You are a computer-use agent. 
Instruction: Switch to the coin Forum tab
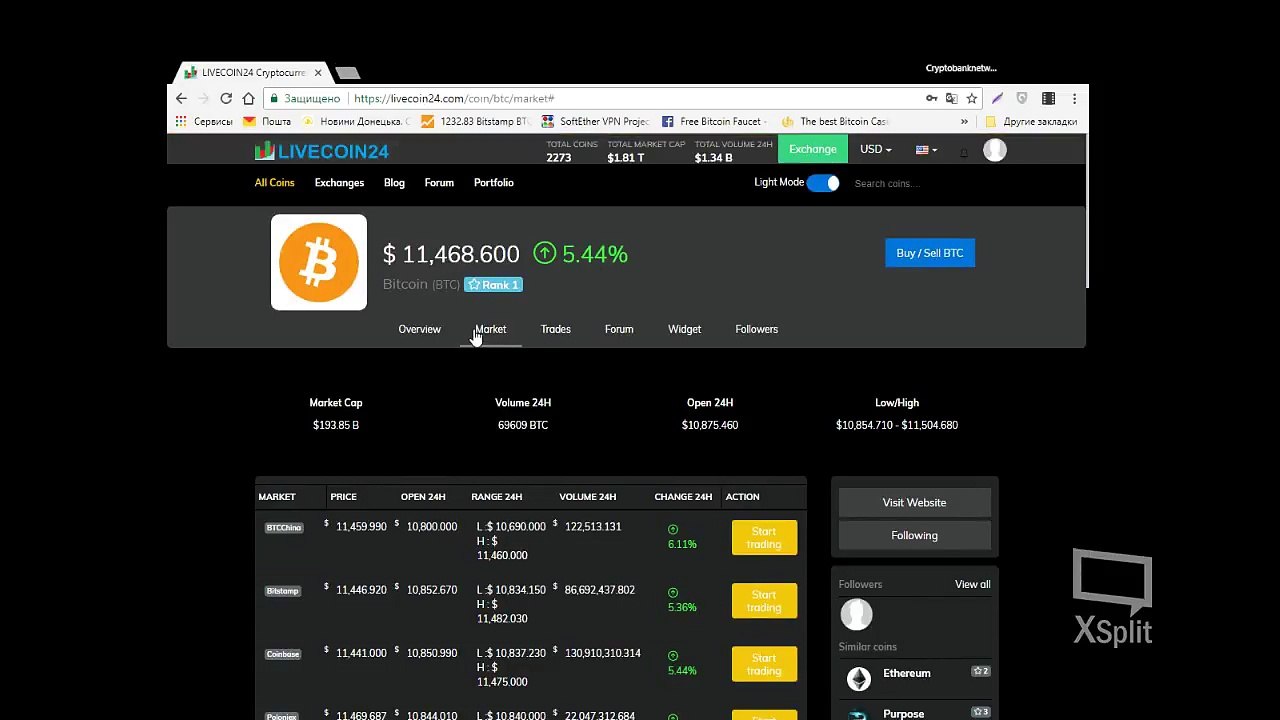(619, 329)
